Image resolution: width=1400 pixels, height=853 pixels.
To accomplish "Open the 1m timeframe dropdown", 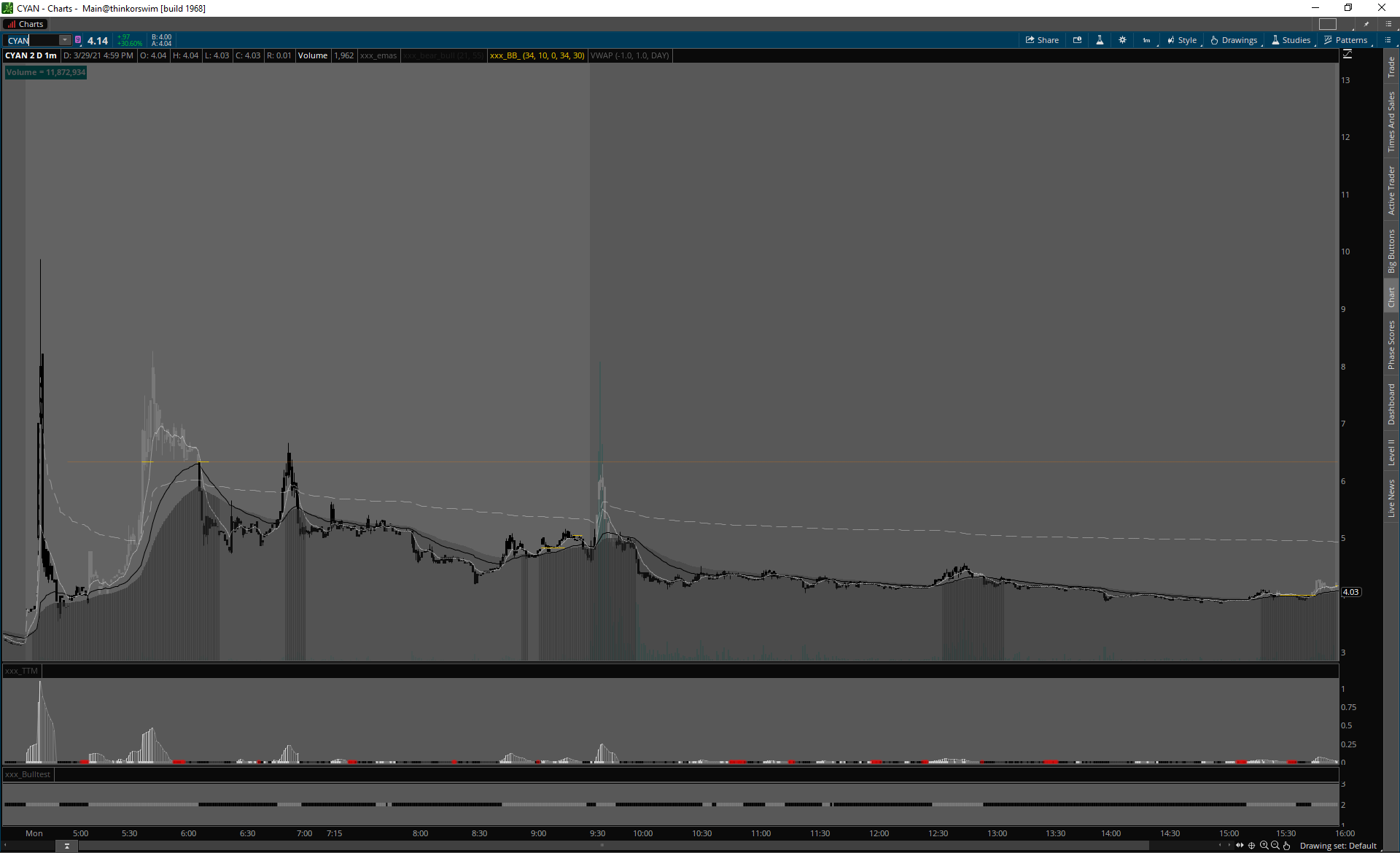I will 1148,40.
